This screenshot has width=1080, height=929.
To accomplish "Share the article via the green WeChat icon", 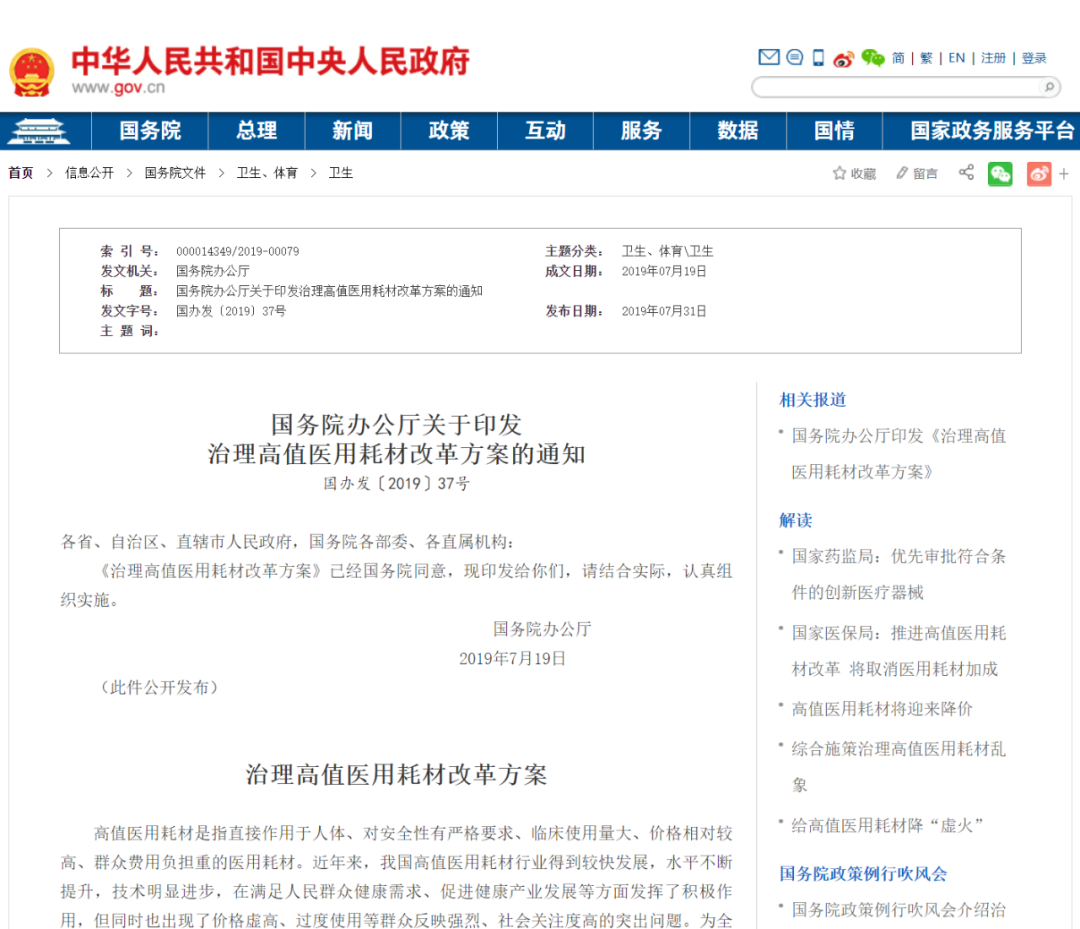I will pyautogui.click(x=999, y=173).
